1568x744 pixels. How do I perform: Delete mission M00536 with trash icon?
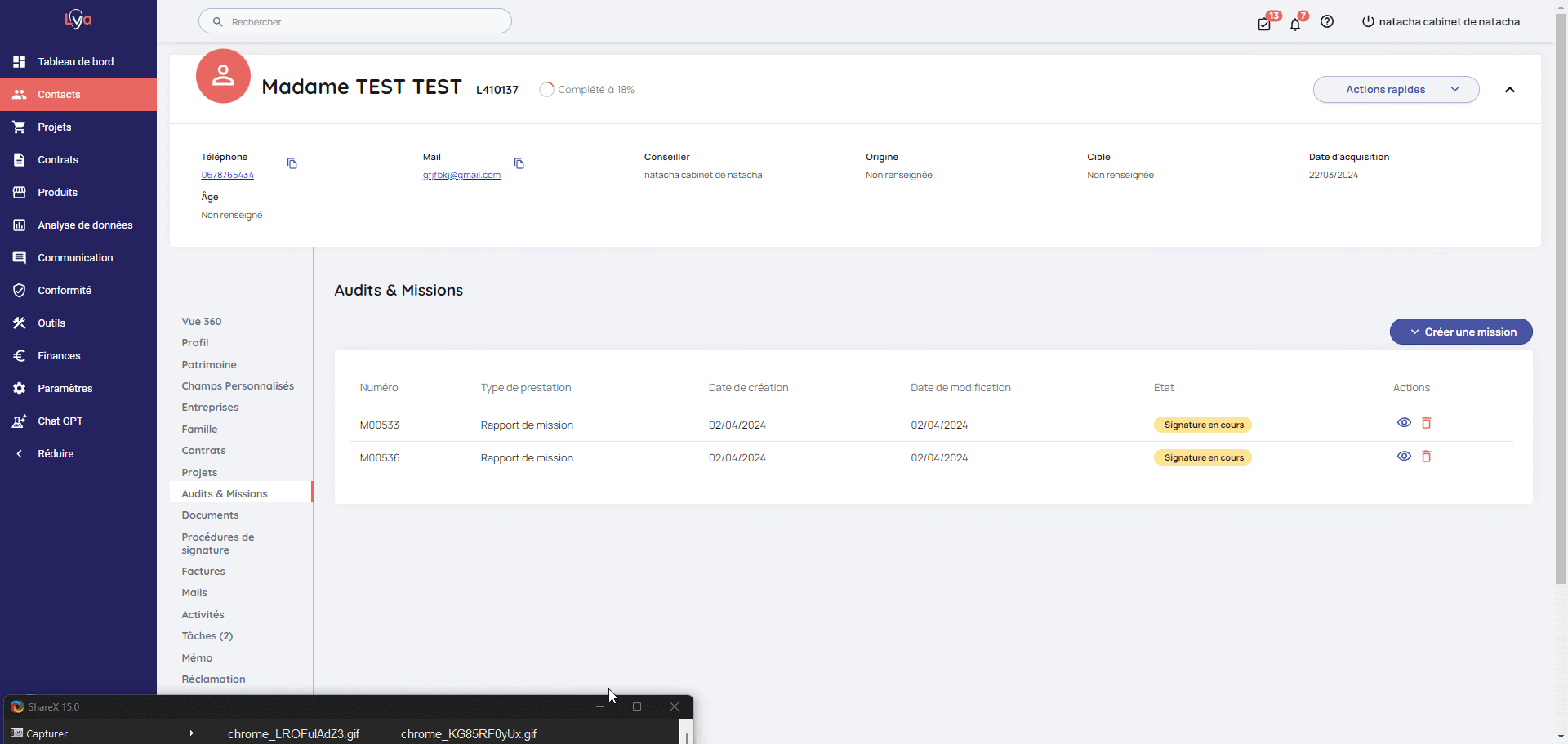(1427, 457)
